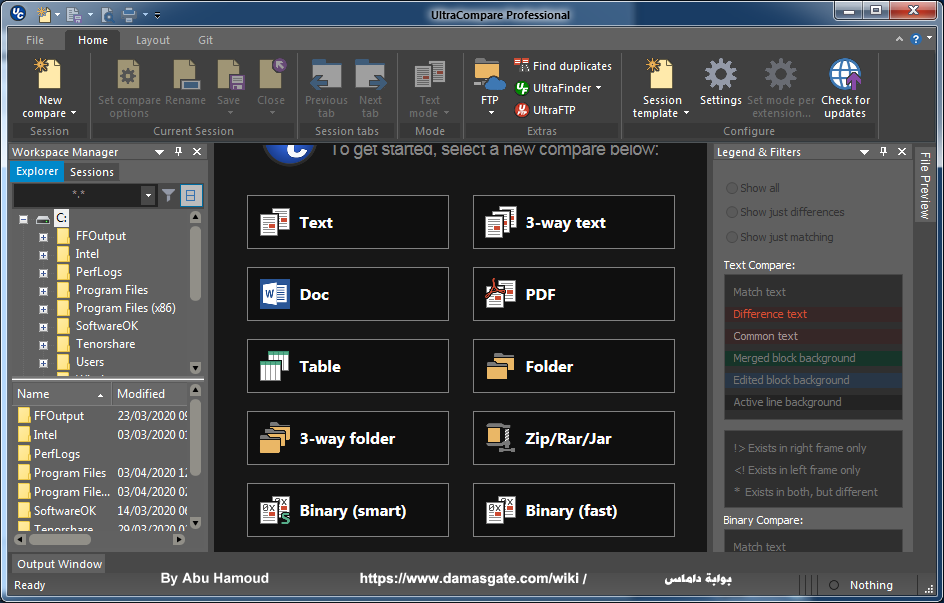Expand the FFOutput tree node
This screenshot has width=944, height=603.
(43, 237)
